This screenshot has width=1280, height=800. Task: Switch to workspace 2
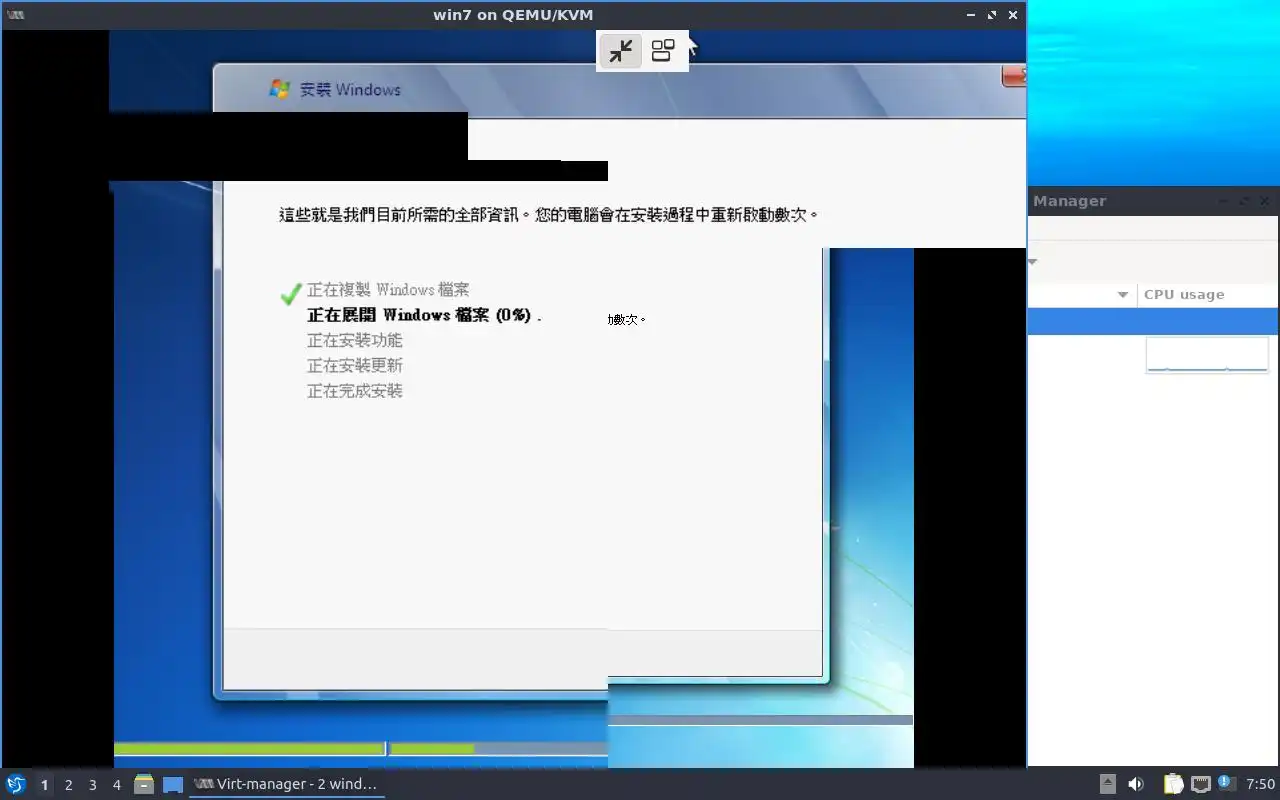pyautogui.click(x=68, y=785)
